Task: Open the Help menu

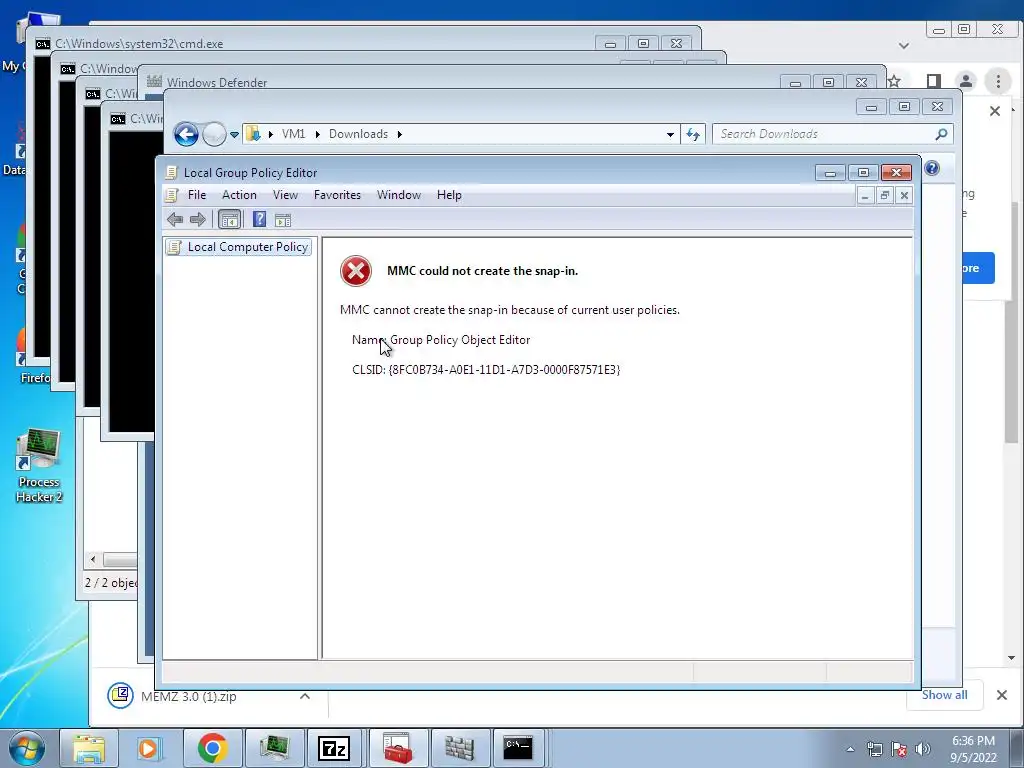Action: (x=449, y=195)
